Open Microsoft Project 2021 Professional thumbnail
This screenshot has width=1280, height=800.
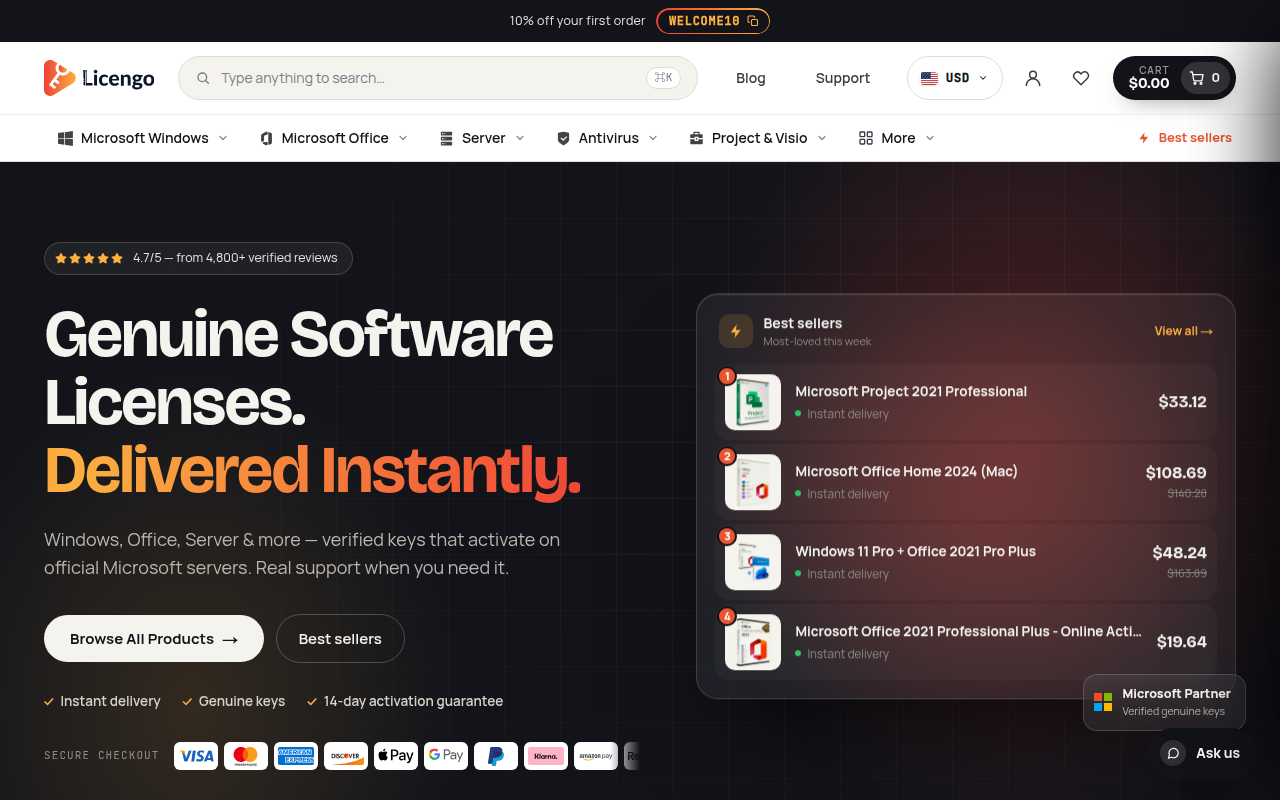(x=753, y=402)
